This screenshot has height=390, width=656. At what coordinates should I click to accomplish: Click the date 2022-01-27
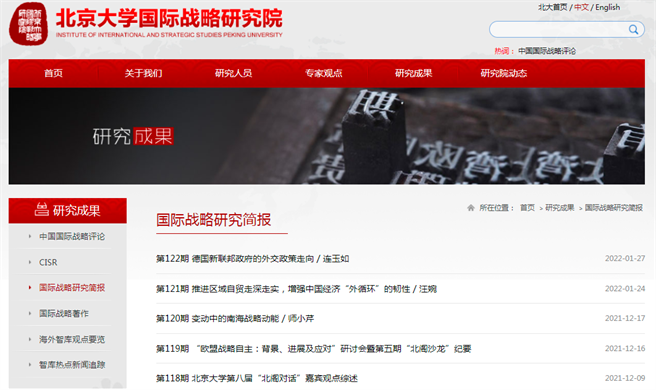pos(625,259)
